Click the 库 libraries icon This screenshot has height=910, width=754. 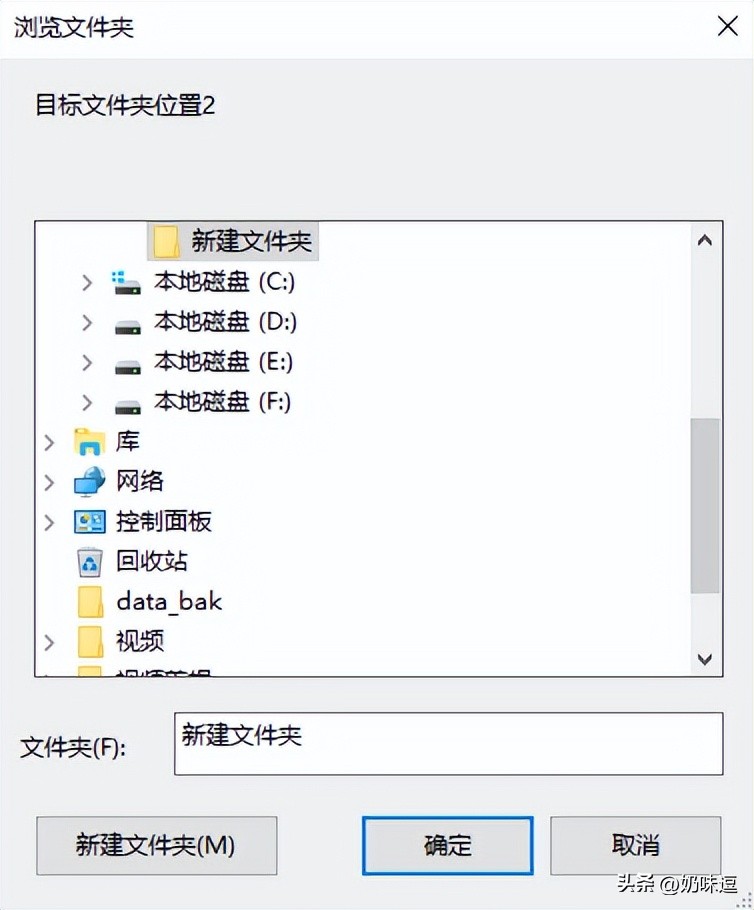pyautogui.click(x=89, y=442)
